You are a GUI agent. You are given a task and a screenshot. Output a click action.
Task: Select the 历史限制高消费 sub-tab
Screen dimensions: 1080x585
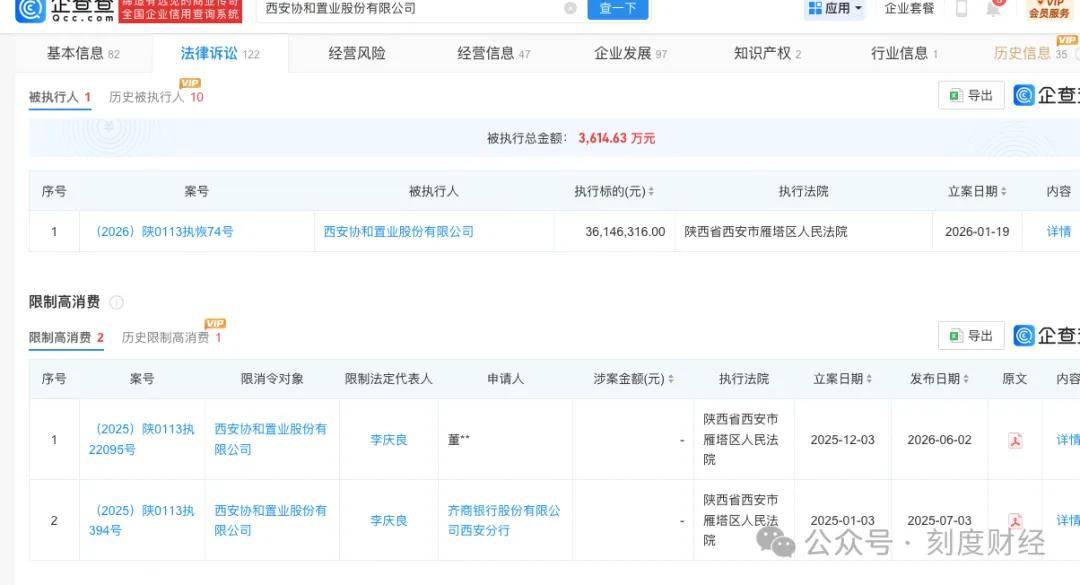point(172,338)
